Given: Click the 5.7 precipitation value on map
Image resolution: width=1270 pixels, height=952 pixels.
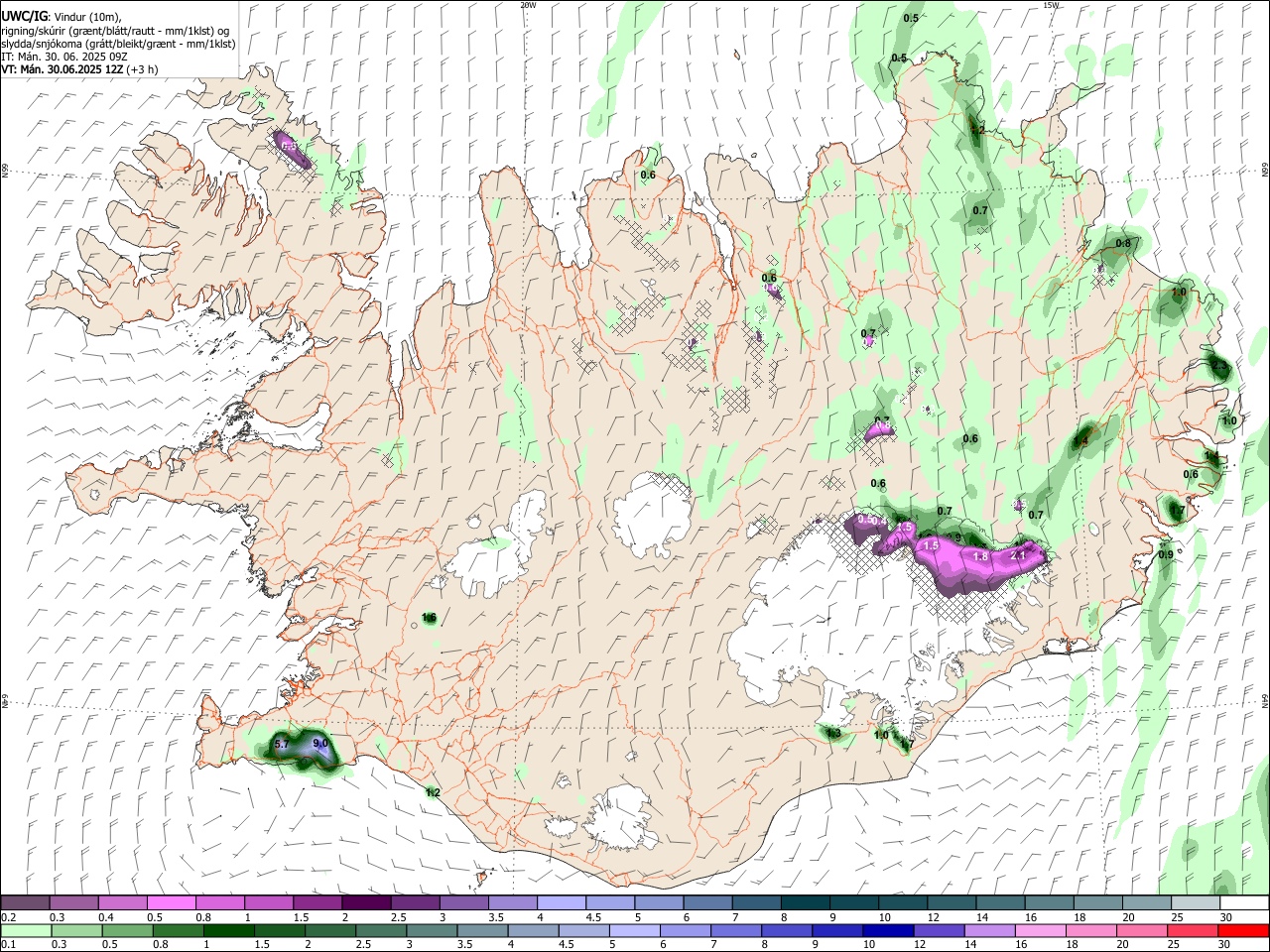Looking at the screenshot, I should pos(281,744).
